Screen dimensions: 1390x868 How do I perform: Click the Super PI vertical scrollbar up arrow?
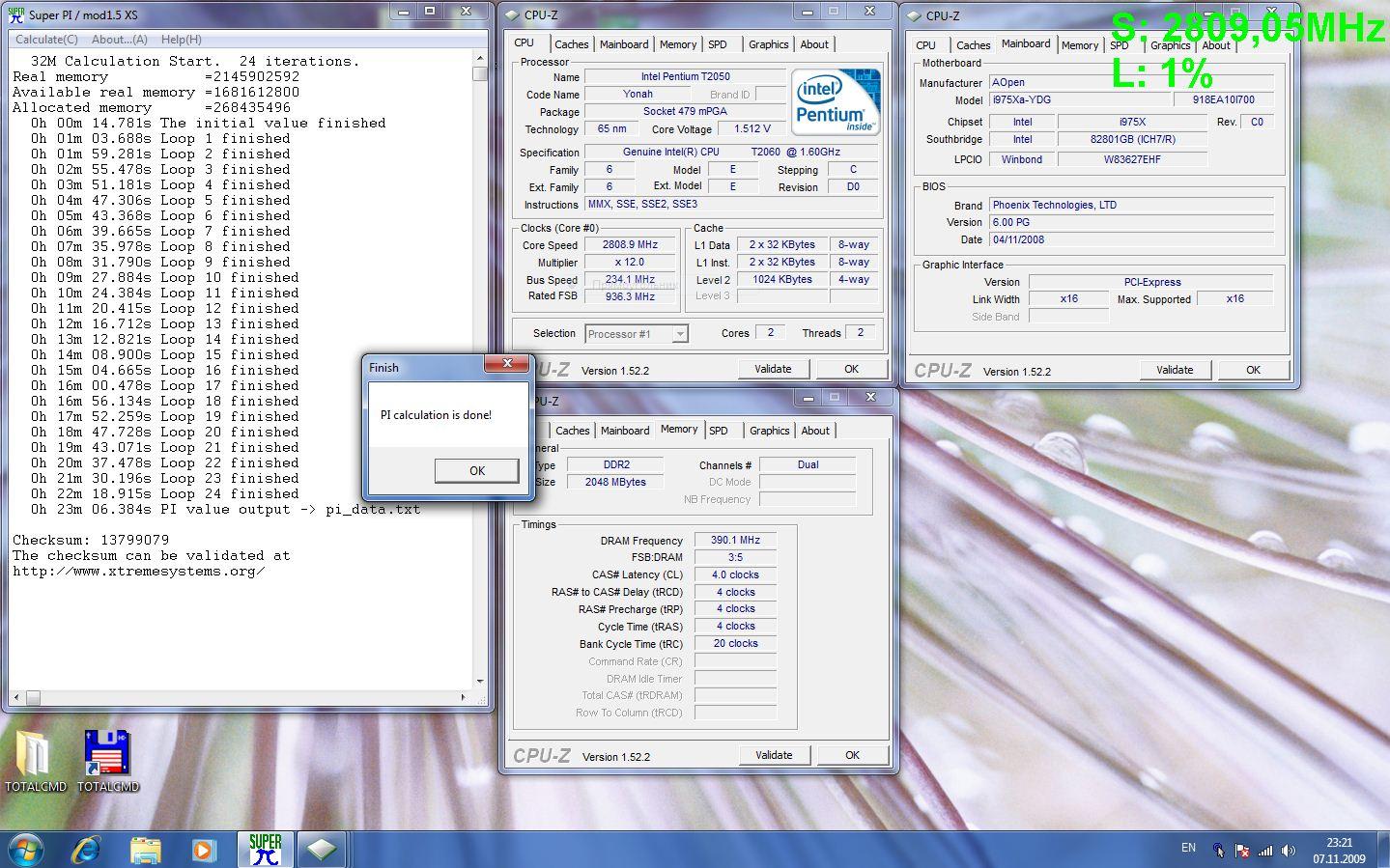point(480,58)
